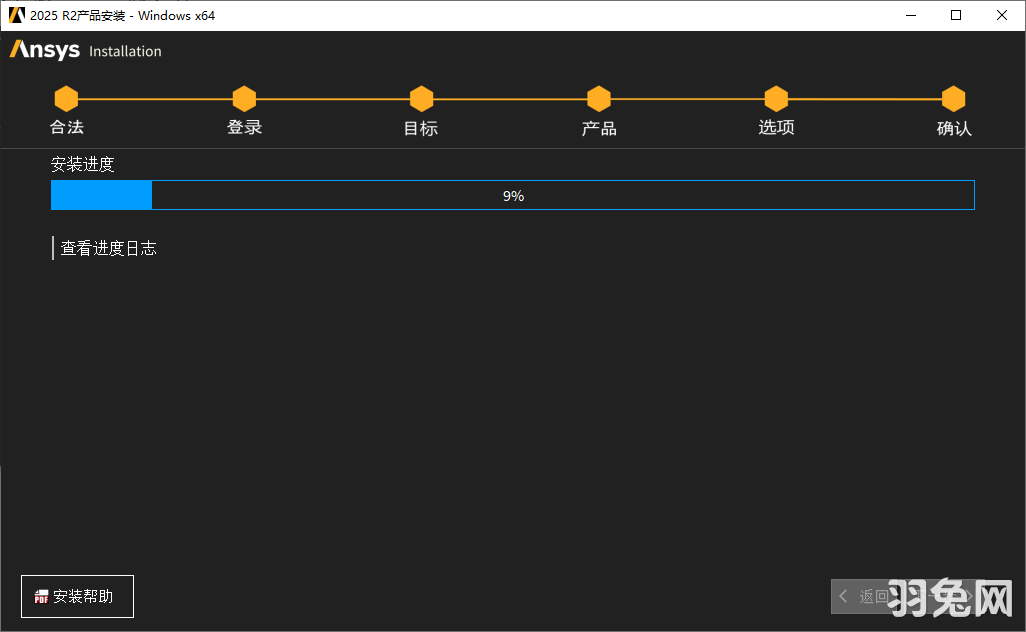1026x632 pixels.
Task: Select the 目标 step hexagon marker
Action: pos(421,99)
